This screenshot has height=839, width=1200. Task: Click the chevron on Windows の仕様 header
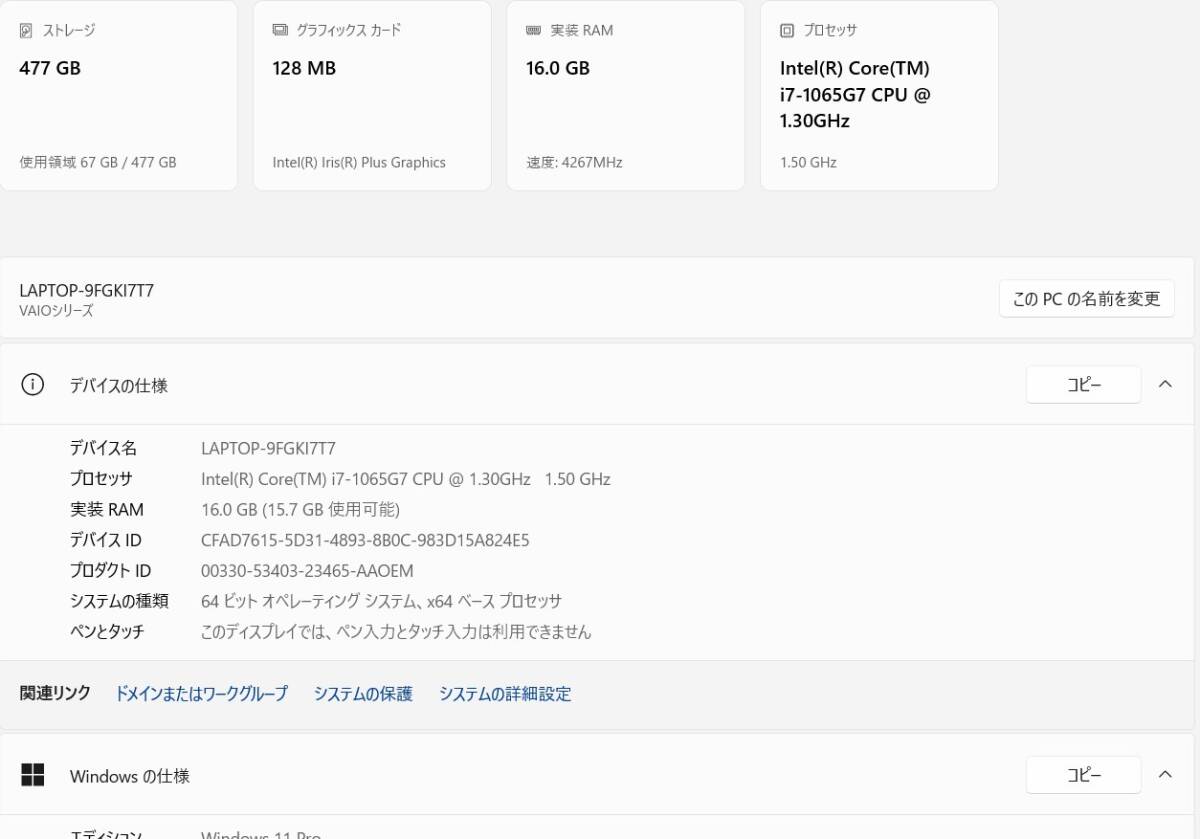coord(1165,774)
